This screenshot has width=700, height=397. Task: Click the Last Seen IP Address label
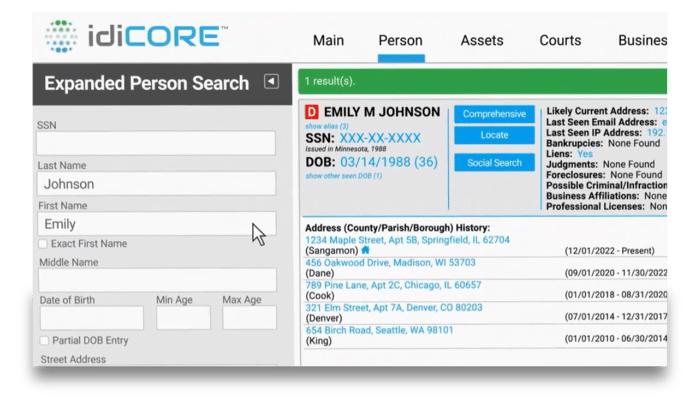[594, 133]
